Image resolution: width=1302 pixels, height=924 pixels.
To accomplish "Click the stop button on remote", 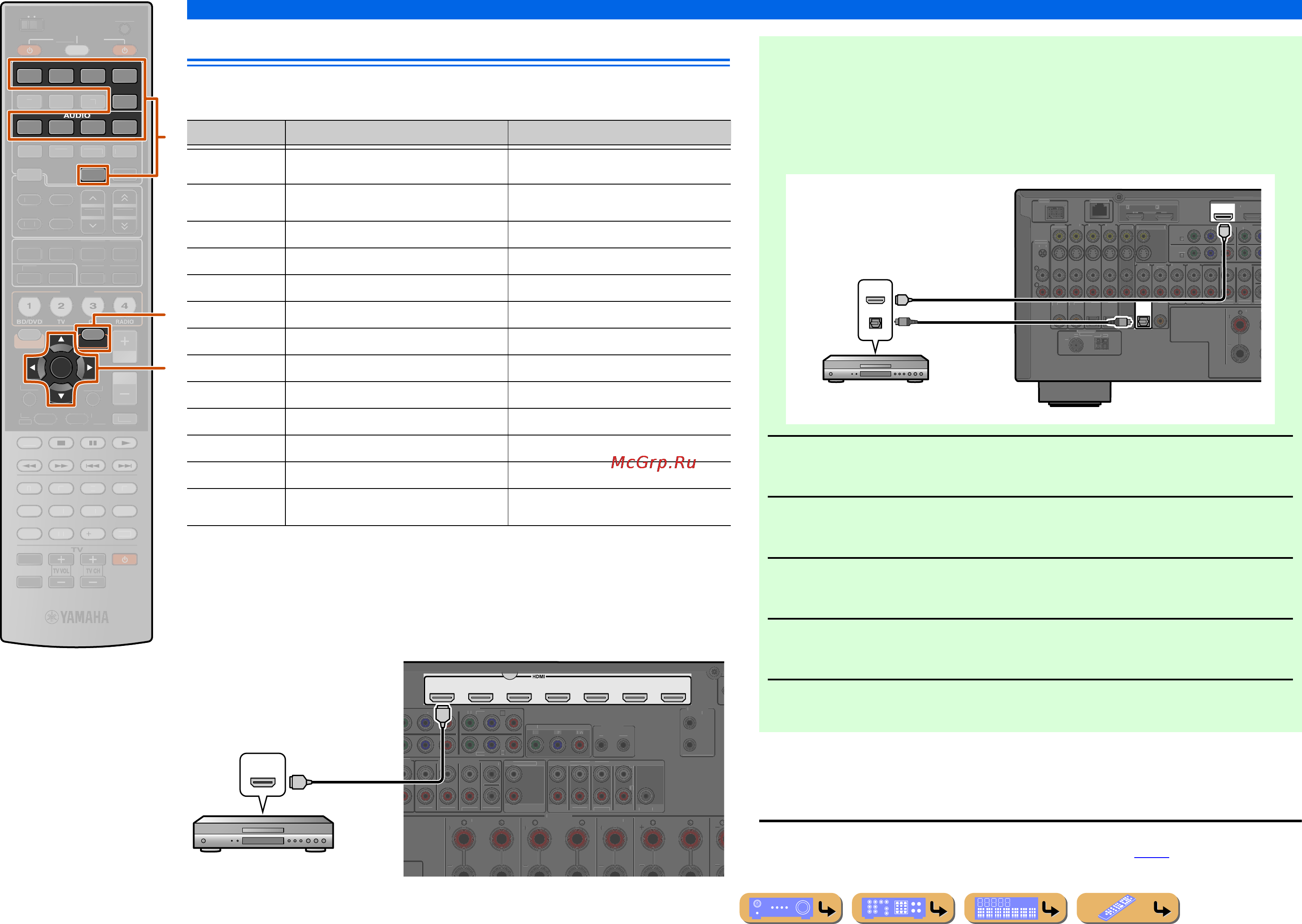I will [x=61, y=443].
